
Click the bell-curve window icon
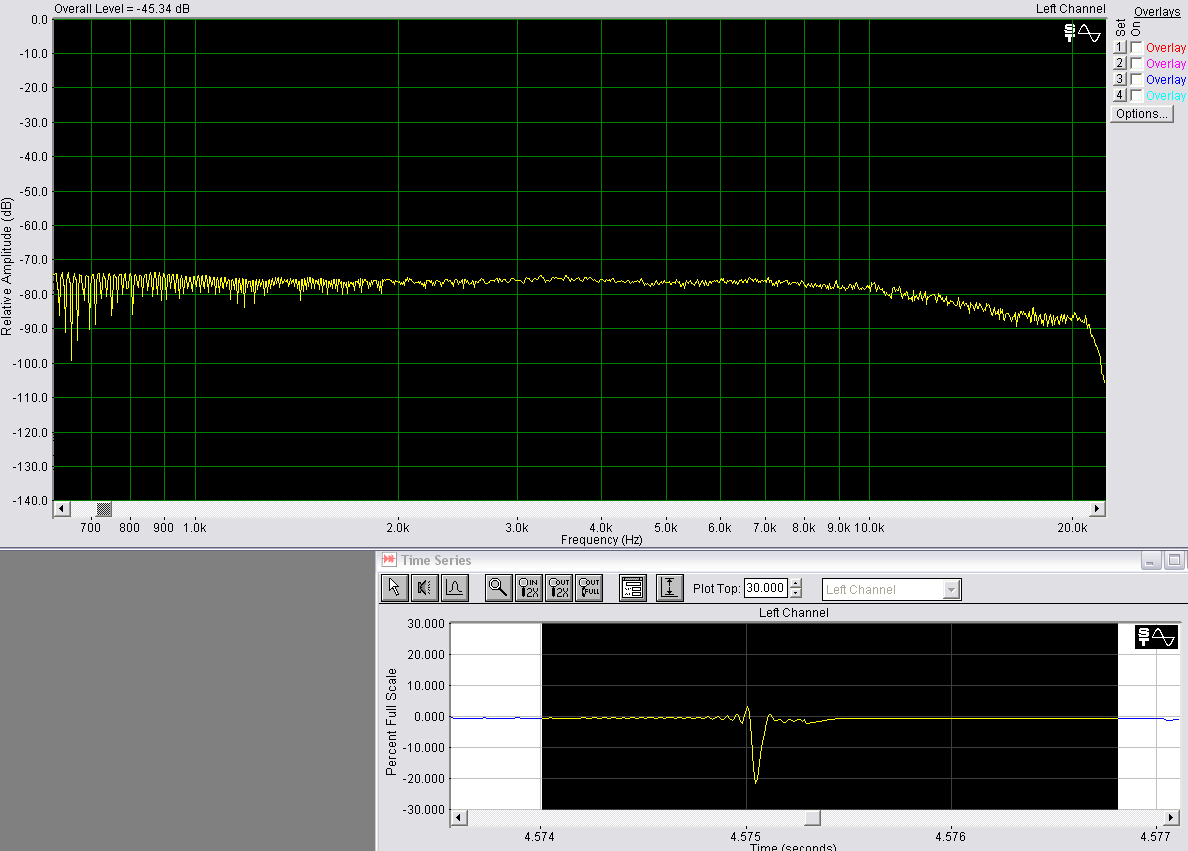point(453,588)
